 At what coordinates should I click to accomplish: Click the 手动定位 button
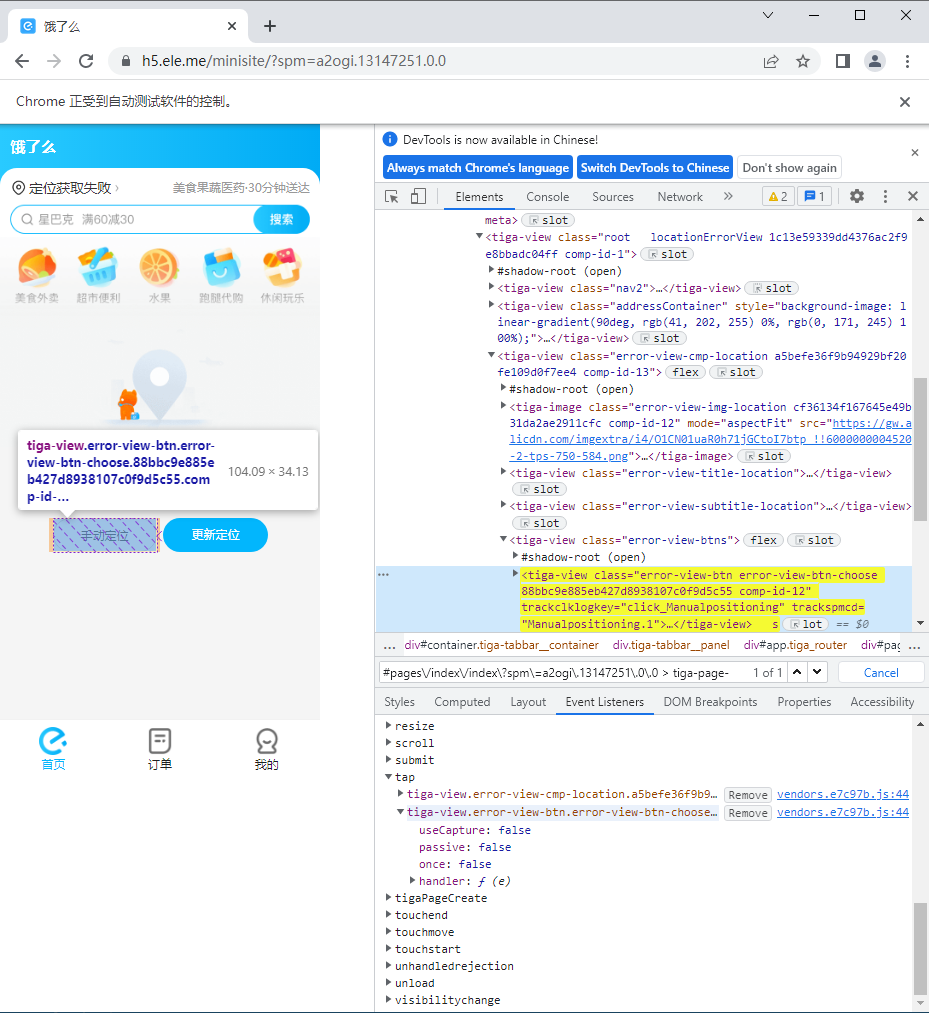(x=104, y=535)
